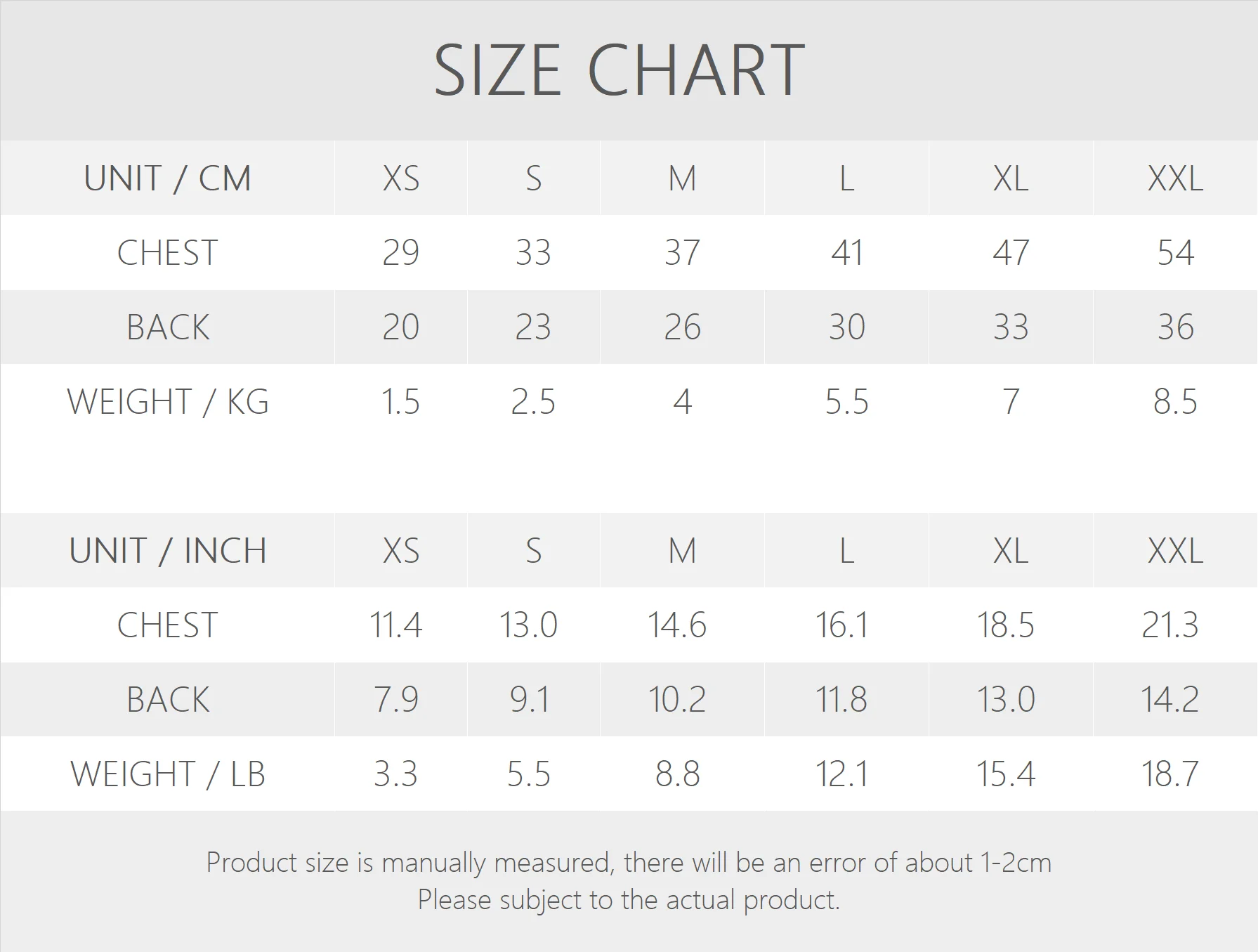This screenshot has width=1258, height=952.
Task: Select chest value 54 in CM table
Action: click(1175, 253)
